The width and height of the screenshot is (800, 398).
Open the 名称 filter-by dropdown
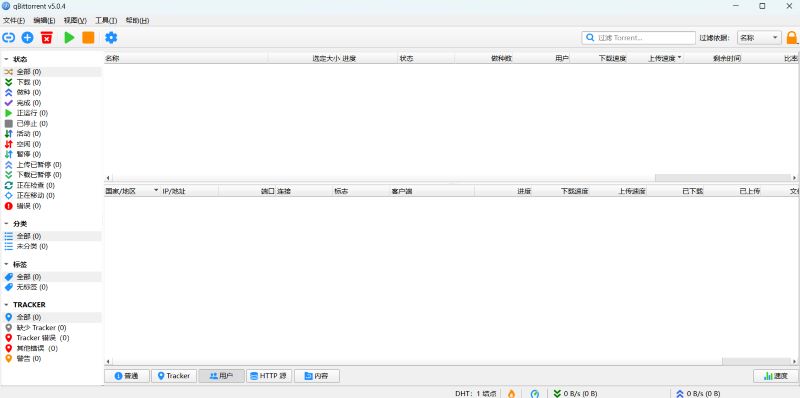[x=759, y=38]
